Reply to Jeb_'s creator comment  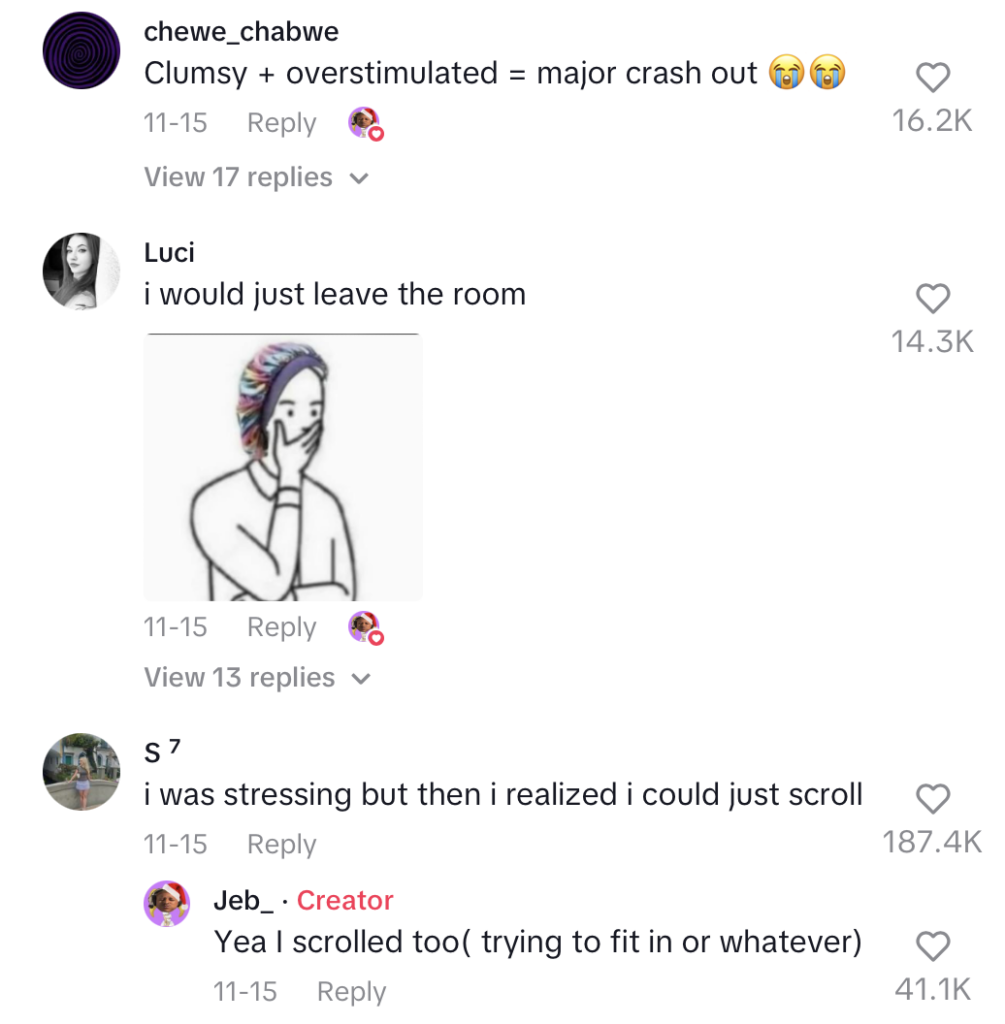351,992
